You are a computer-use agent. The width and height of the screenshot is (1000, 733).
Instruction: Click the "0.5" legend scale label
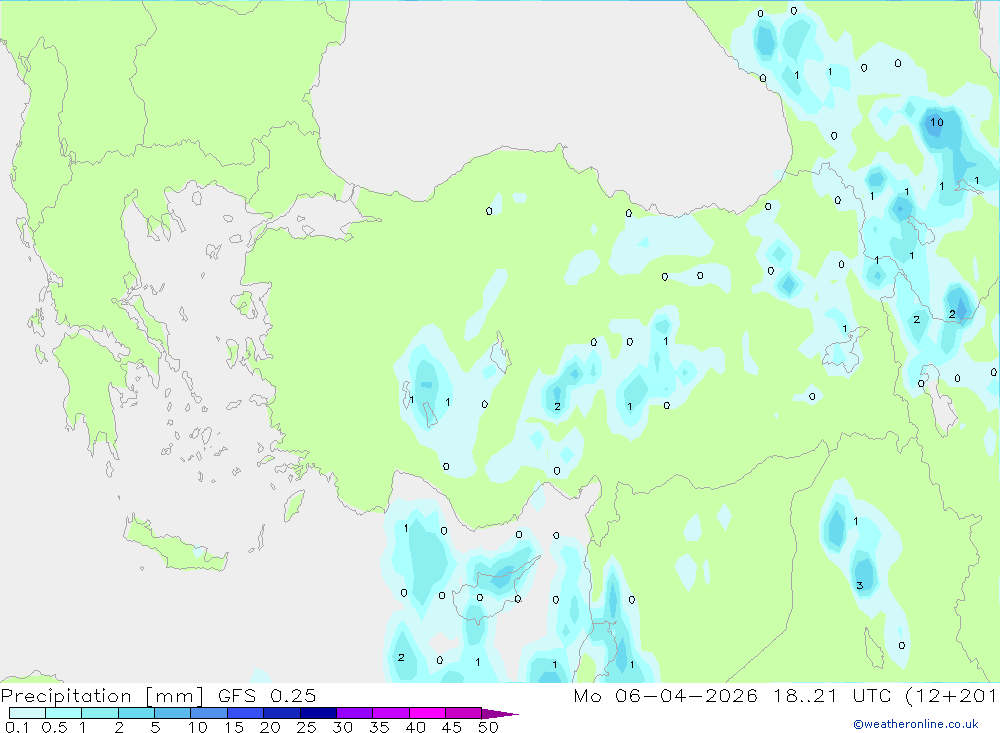tap(54, 727)
